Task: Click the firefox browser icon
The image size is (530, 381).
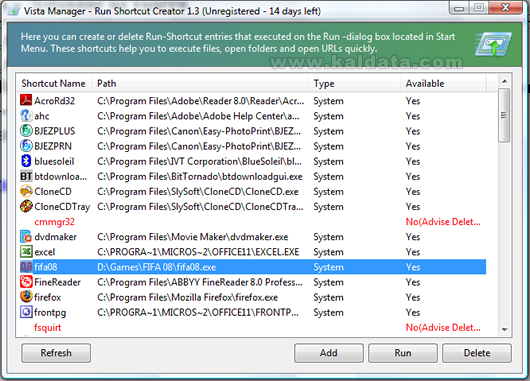Action: tap(26, 297)
